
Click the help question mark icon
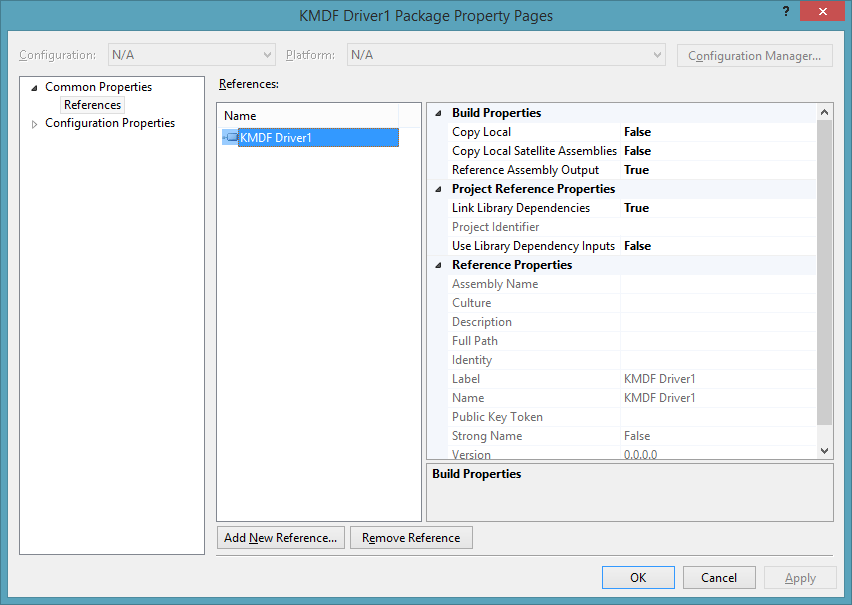[x=786, y=11]
